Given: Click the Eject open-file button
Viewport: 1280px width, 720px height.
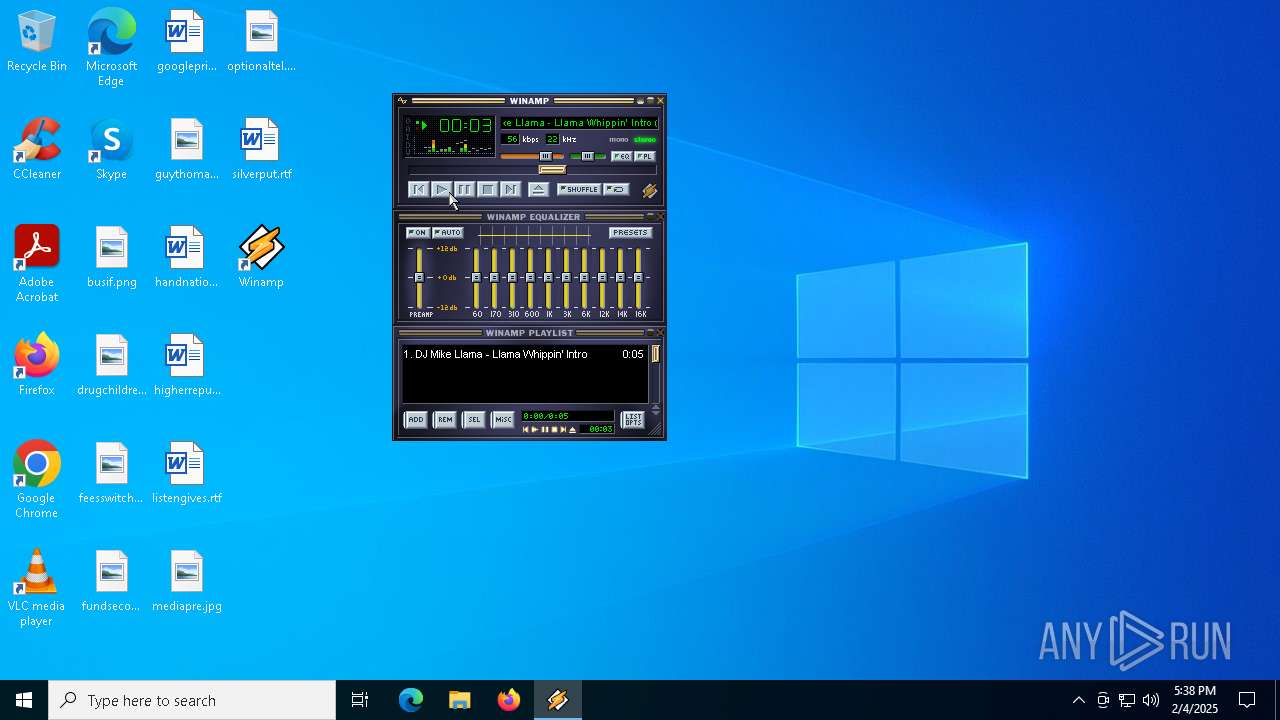Looking at the screenshot, I should tap(538, 189).
